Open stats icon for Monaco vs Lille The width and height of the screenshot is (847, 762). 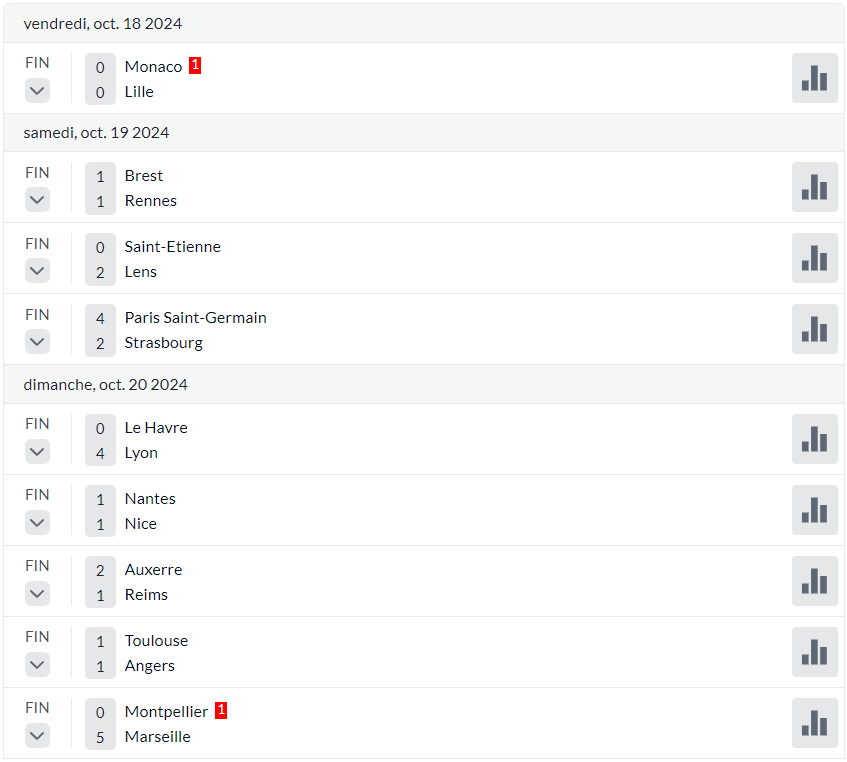coord(814,78)
